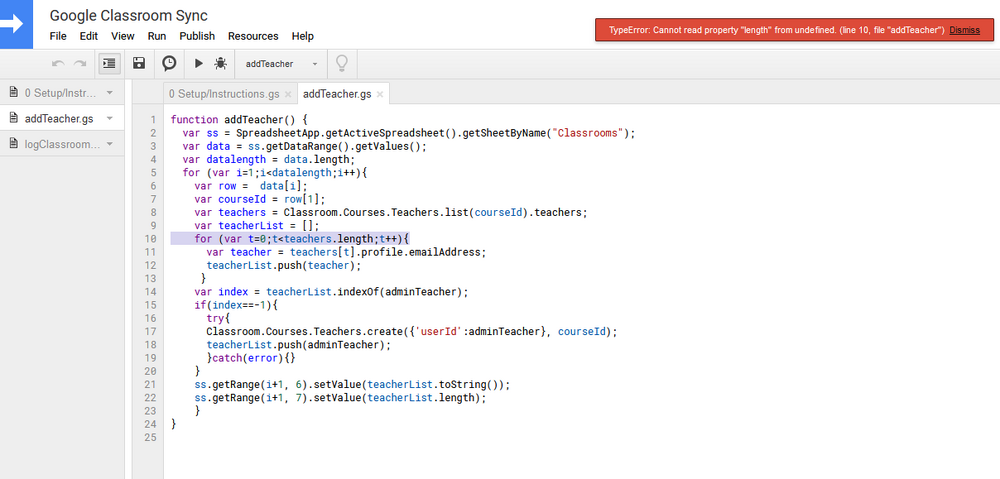Open the View menu
This screenshot has height=479, width=1000.
click(x=122, y=36)
